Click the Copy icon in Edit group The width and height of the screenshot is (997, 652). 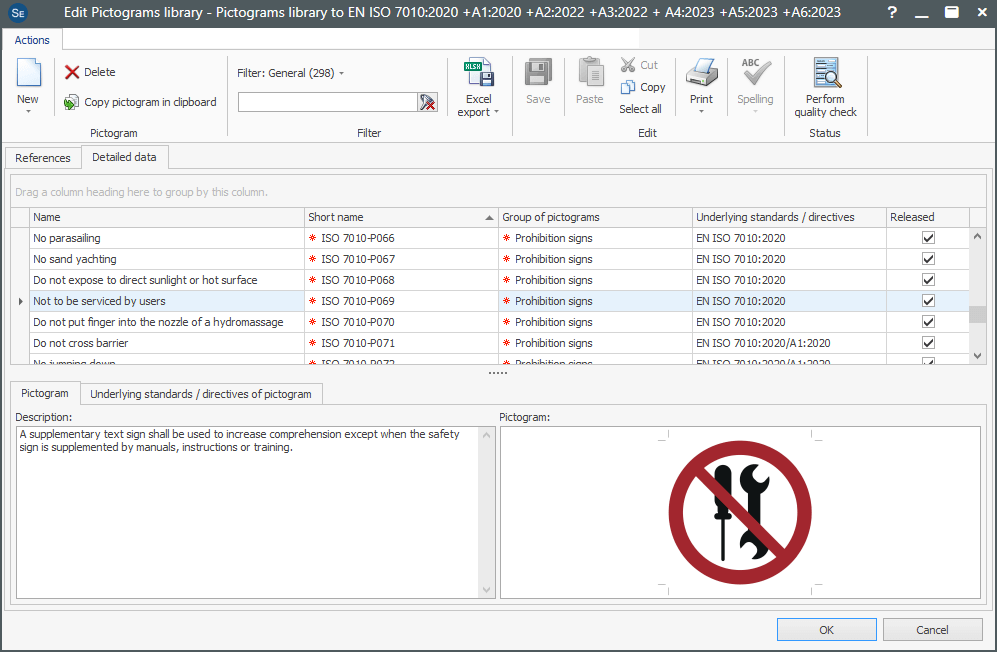[x=629, y=87]
